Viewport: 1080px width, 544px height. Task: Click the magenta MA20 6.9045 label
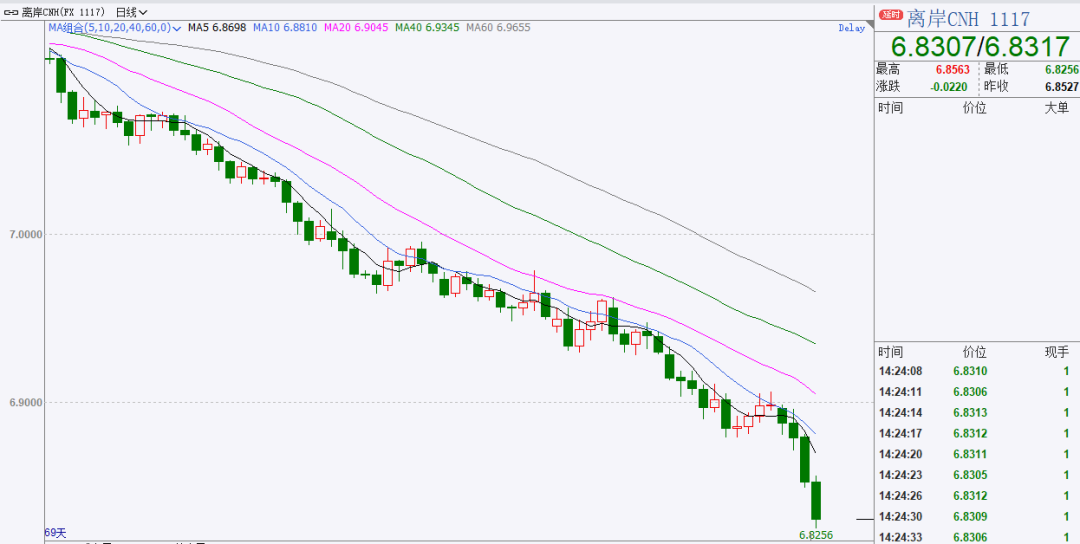pos(355,28)
